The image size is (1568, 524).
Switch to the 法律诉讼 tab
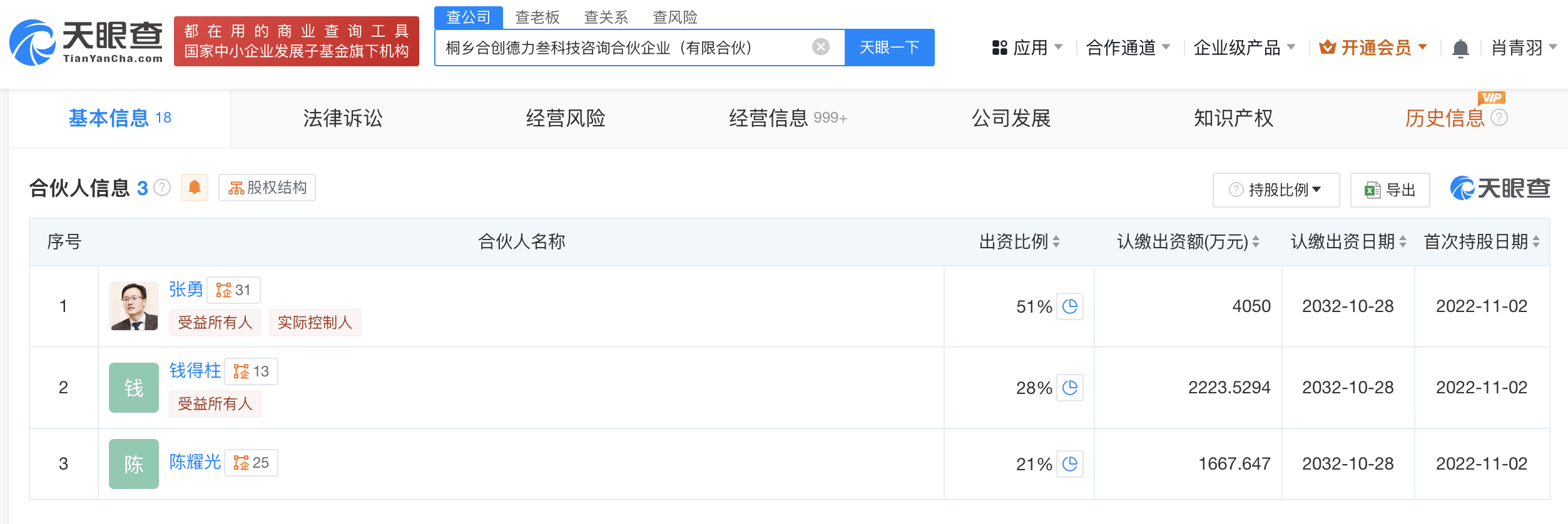coord(342,118)
